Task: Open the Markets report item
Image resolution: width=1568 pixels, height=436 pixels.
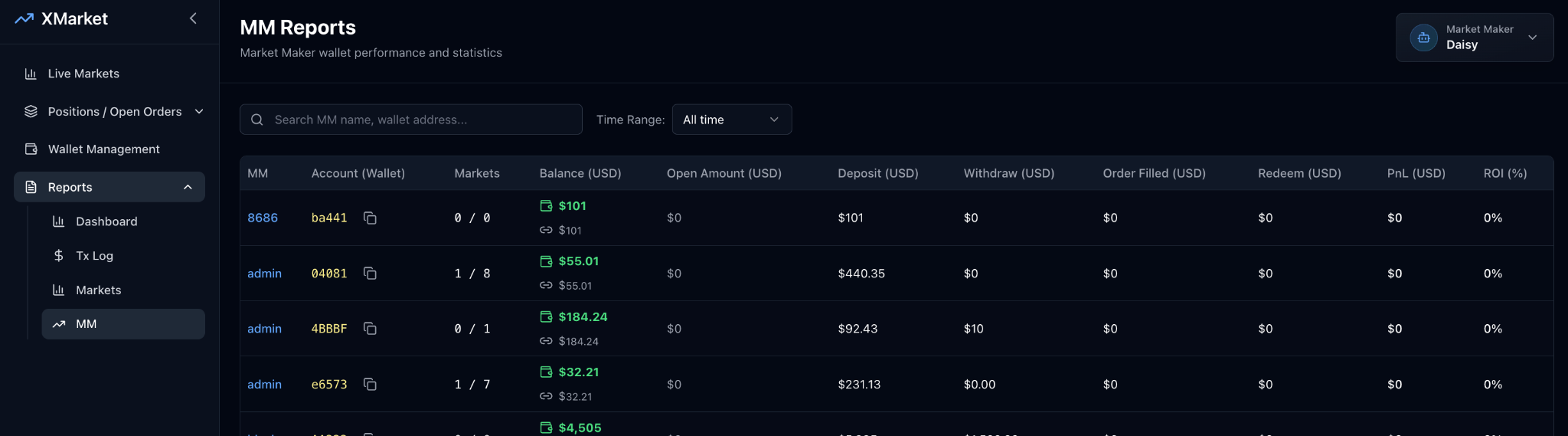Action: 98,290
